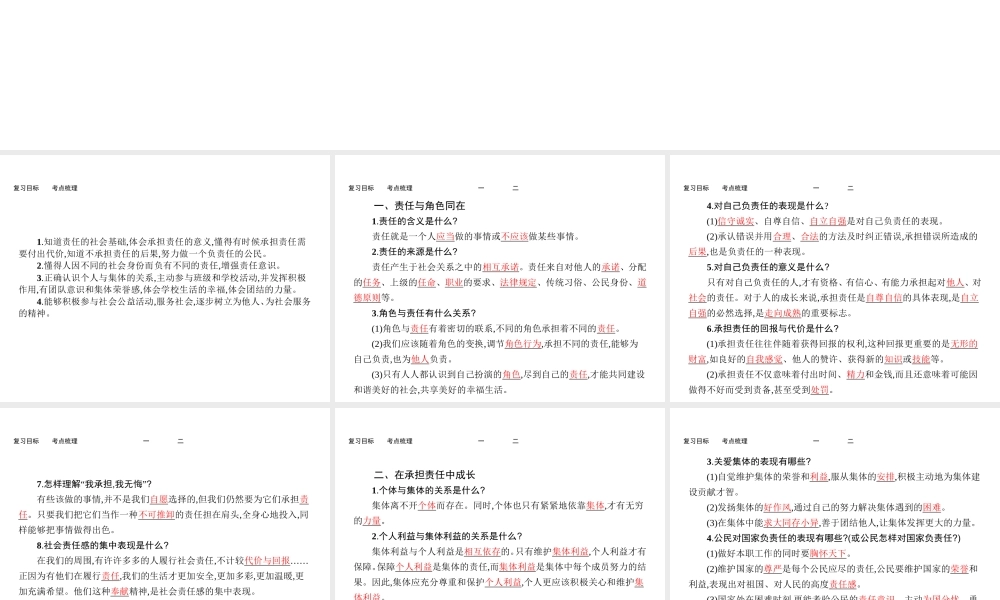Click '复习目标' tab on the '知道责任的社会基础' slide
Screen dimensions: 1000x600
(26, 188)
